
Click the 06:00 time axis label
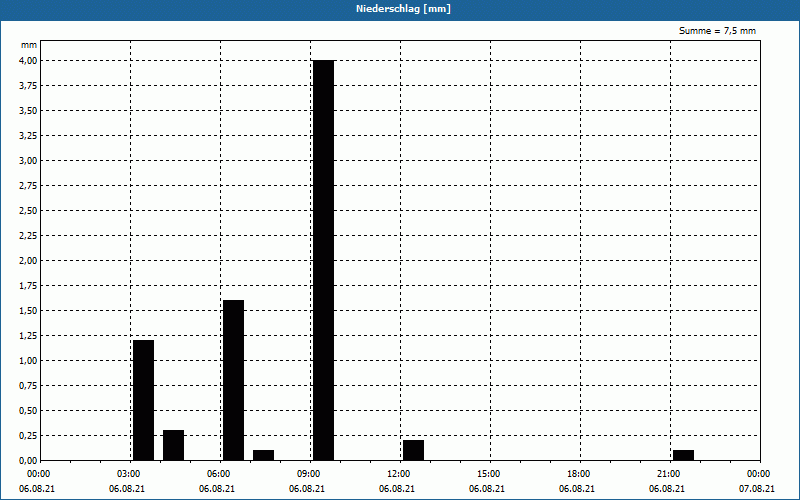point(219,474)
